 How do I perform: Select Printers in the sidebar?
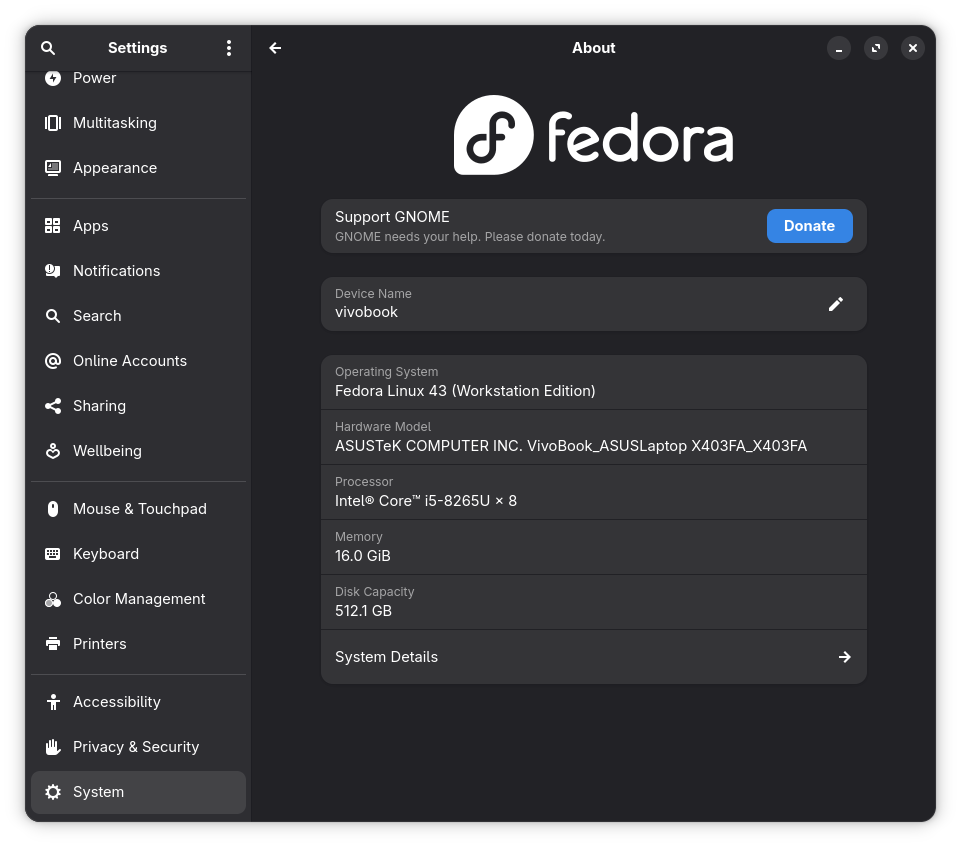pos(139,644)
